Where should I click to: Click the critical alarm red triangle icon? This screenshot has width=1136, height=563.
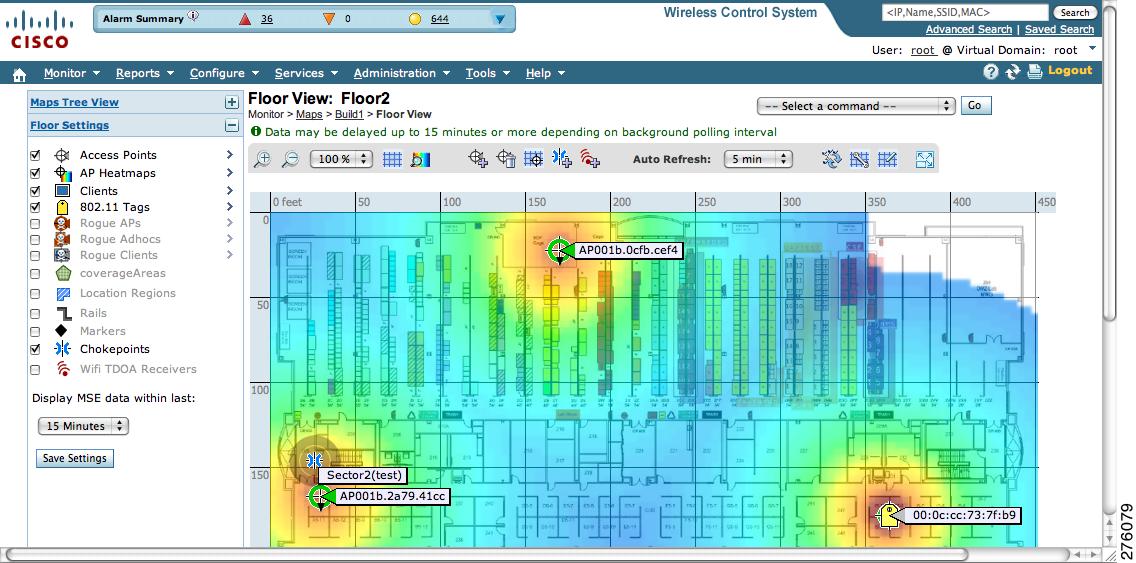pos(246,20)
